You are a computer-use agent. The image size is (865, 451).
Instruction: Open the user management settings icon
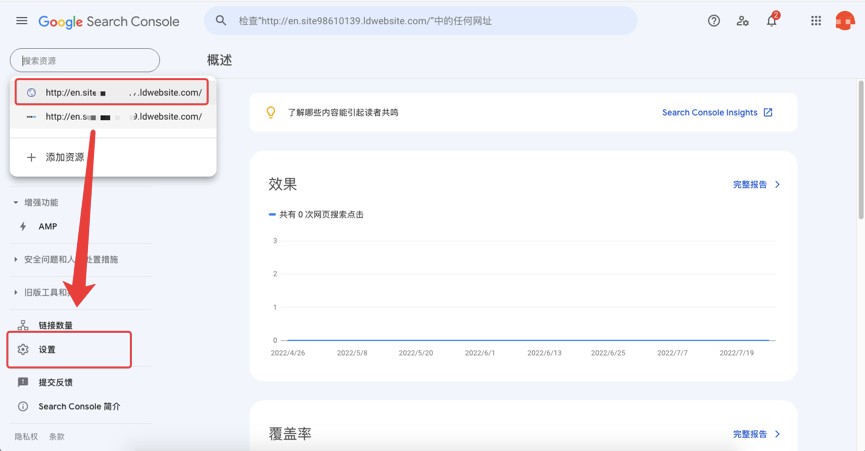pos(743,21)
